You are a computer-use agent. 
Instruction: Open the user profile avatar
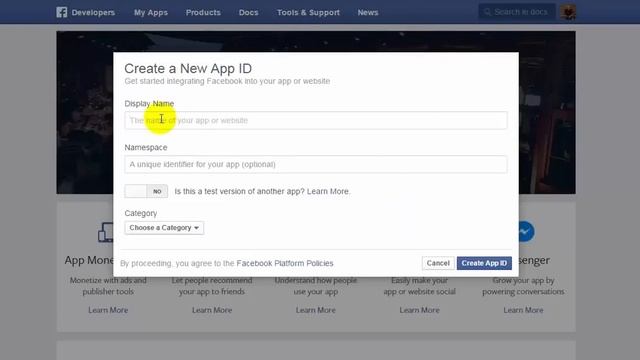(x=568, y=12)
